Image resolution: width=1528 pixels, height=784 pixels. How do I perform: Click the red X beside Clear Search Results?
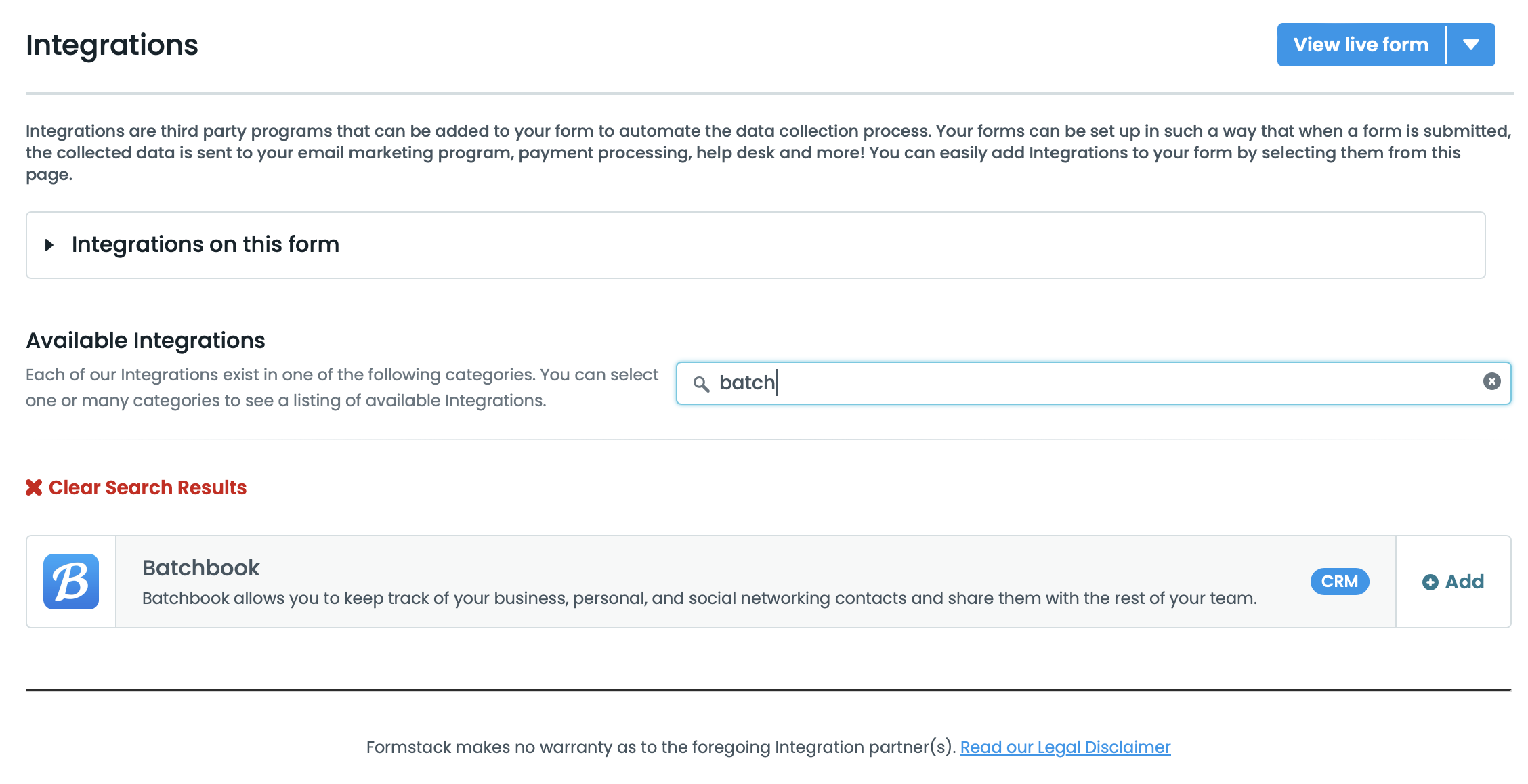pyautogui.click(x=34, y=487)
